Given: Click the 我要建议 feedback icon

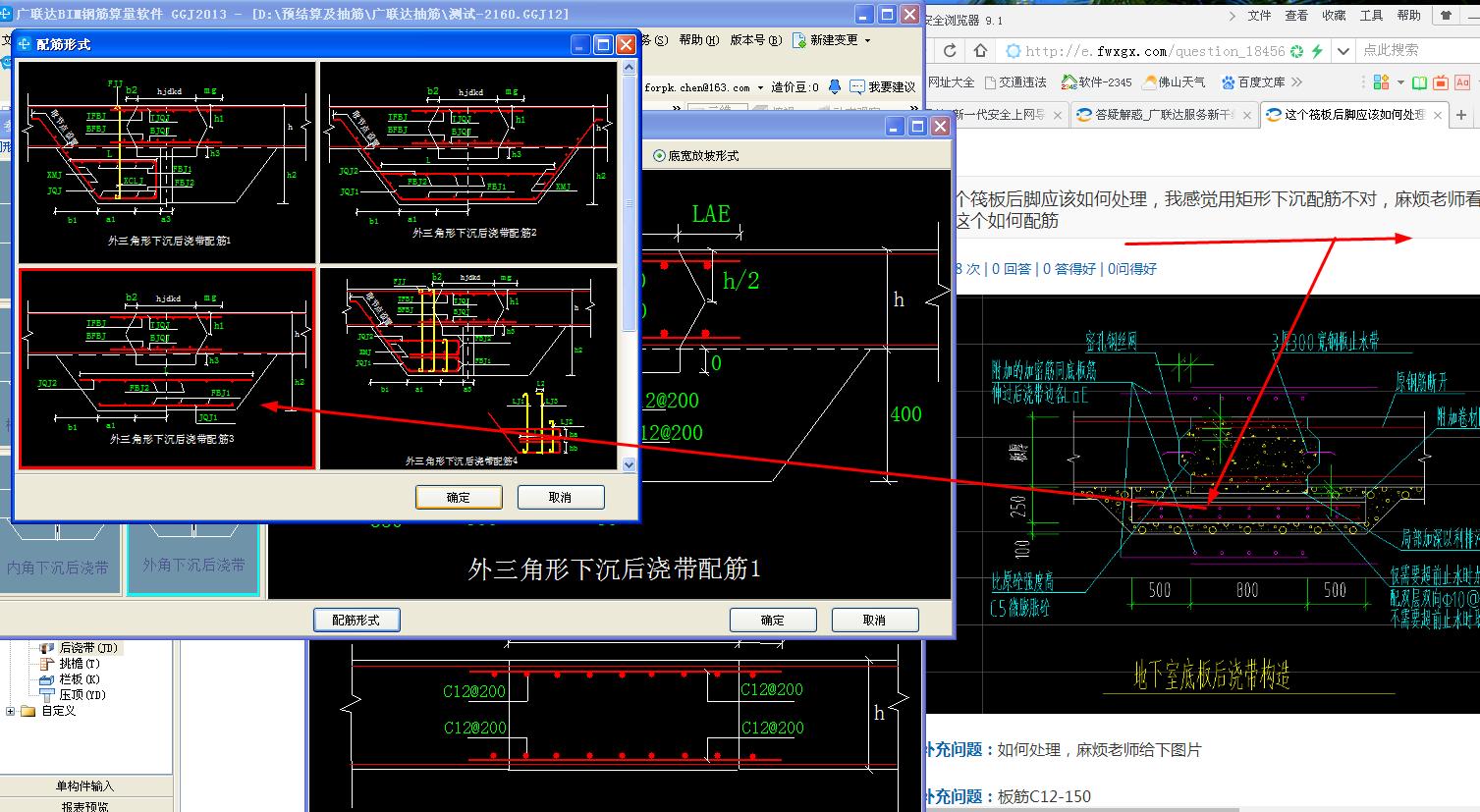Looking at the screenshot, I should coord(857,87).
